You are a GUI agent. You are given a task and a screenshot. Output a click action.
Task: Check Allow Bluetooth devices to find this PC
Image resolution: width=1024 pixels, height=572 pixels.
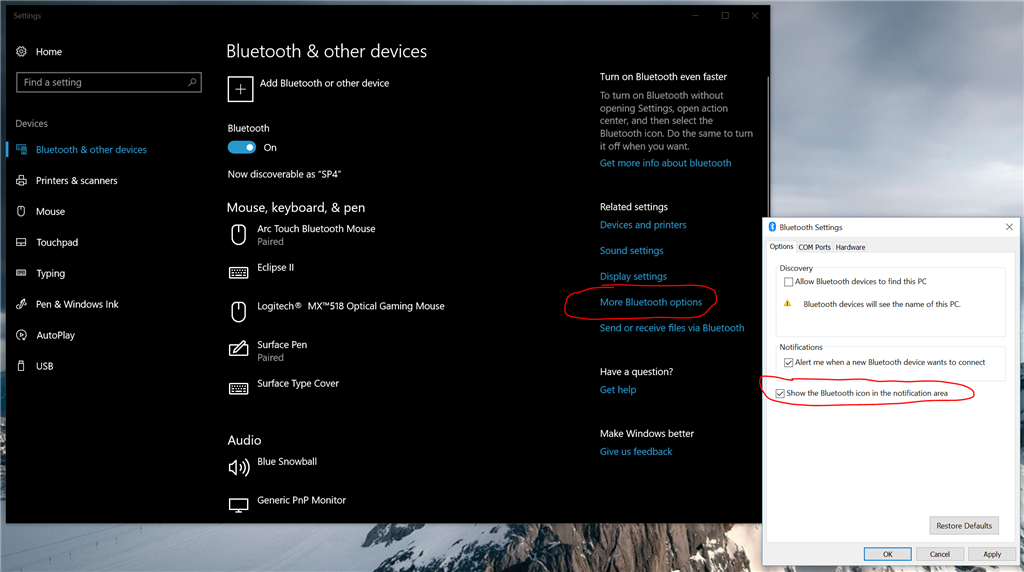788,282
